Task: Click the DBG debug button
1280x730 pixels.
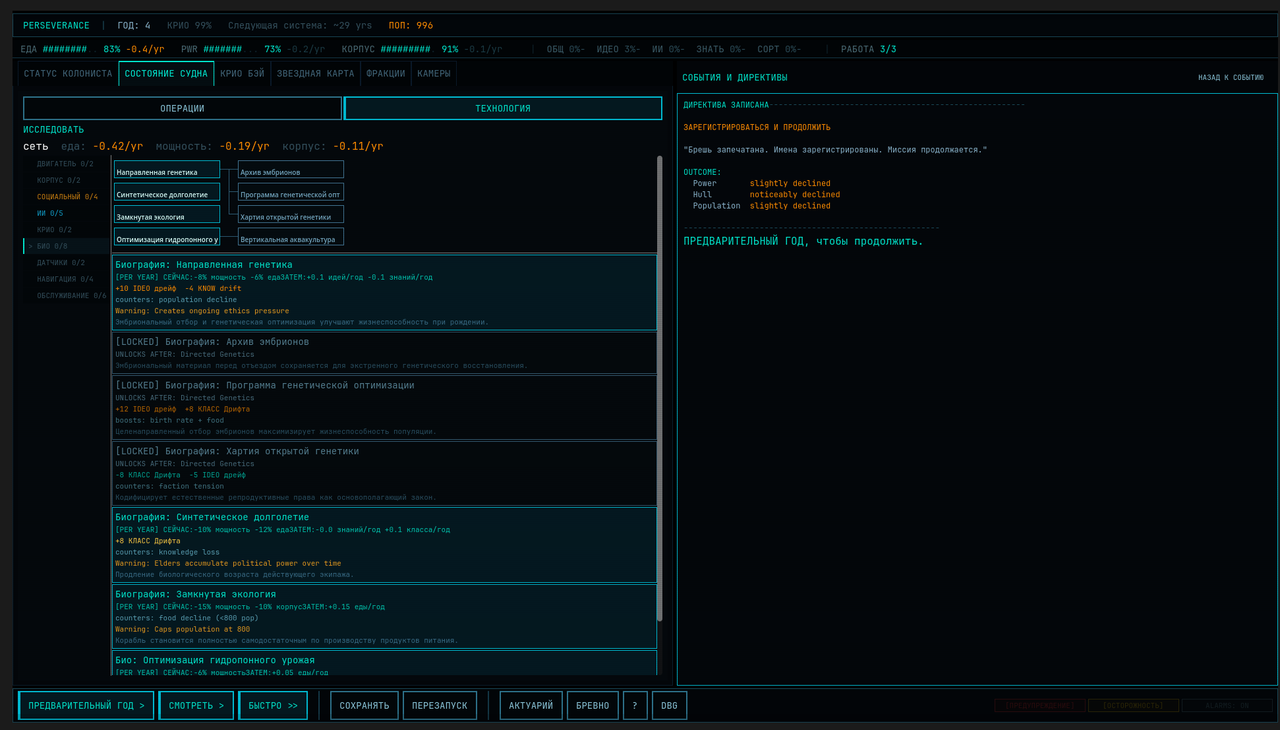Action: [x=669, y=705]
